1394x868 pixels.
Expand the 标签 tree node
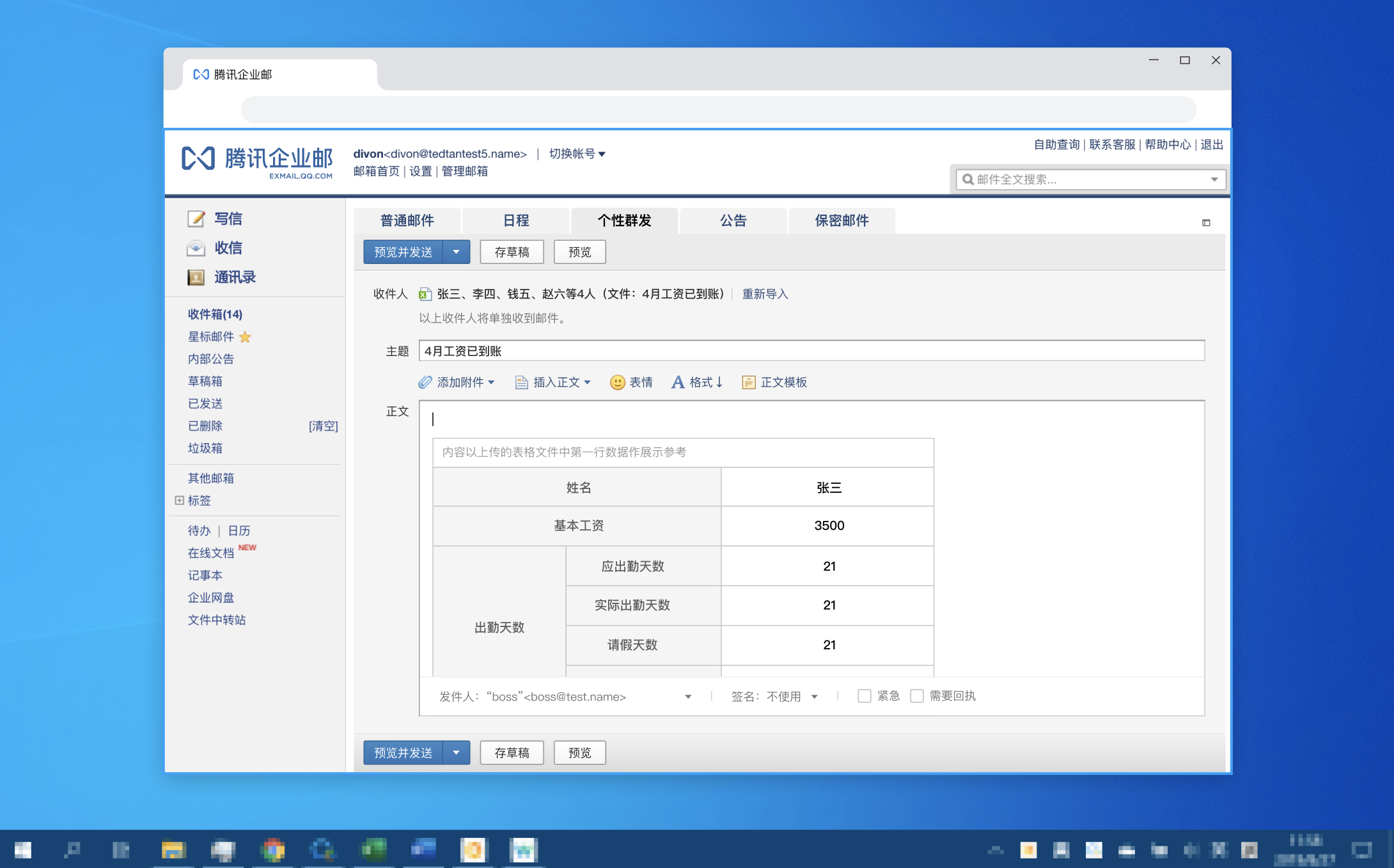pyautogui.click(x=180, y=500)
